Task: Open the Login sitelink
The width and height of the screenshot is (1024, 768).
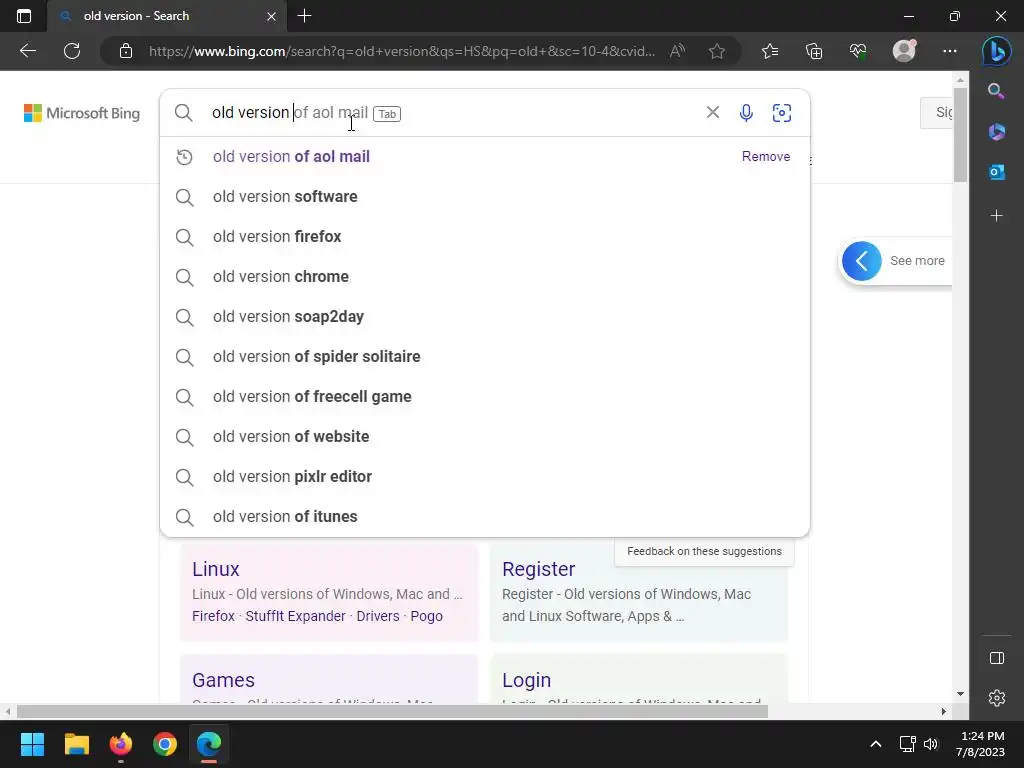Action: [x=526, y=680]
